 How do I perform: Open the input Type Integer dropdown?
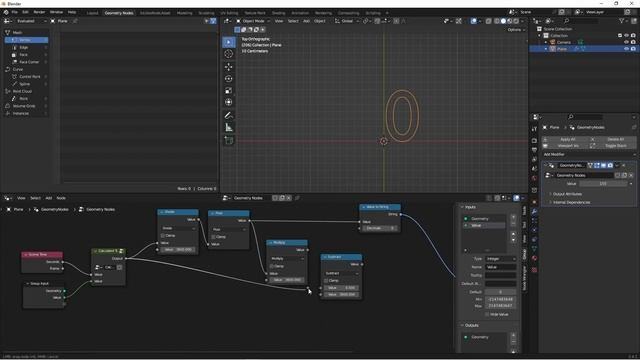(x=500, y=259)
